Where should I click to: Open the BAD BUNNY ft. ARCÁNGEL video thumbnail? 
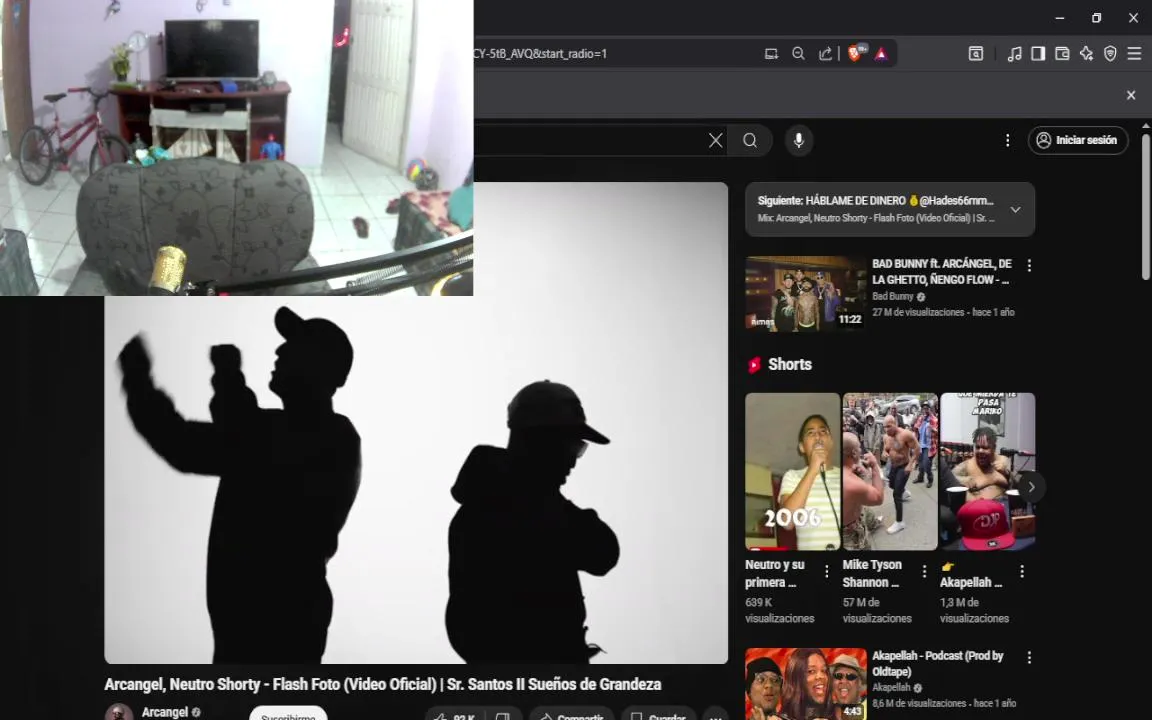coord(806,293)
